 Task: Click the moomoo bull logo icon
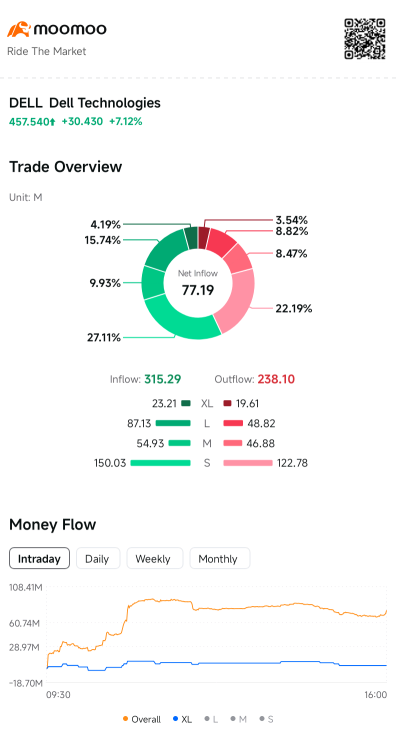19,29
